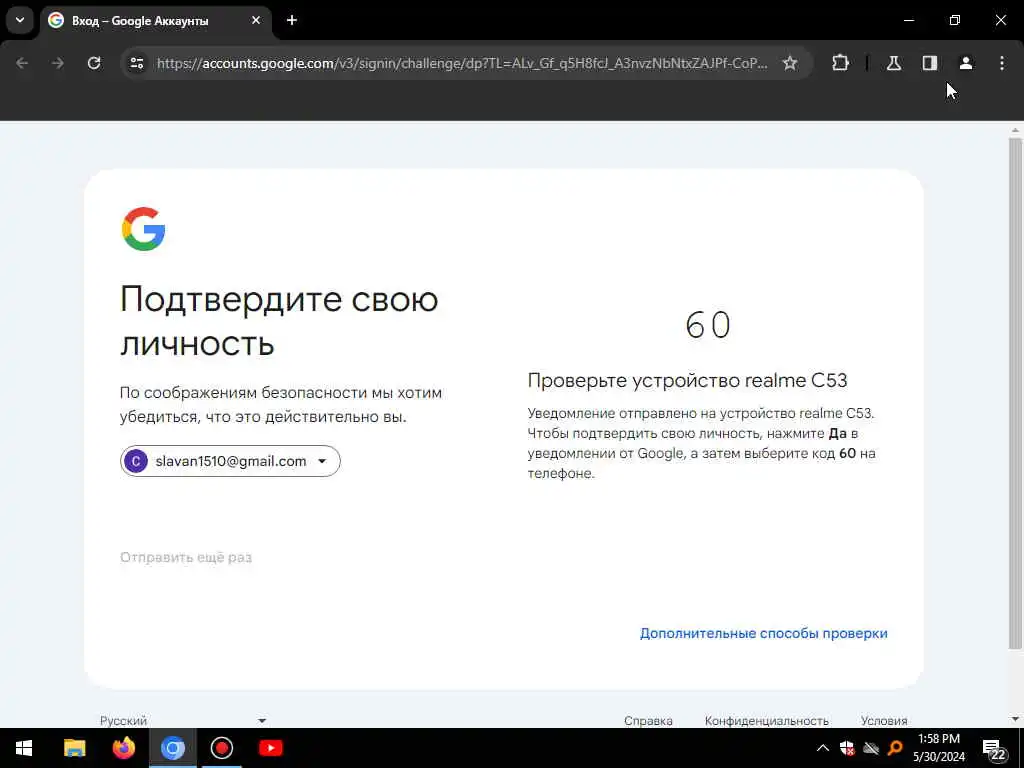Expand the slavan1510@gmail.com account selector
Image resolution: width=1024 pixels, height=768 pixels.
pos(230,461)
